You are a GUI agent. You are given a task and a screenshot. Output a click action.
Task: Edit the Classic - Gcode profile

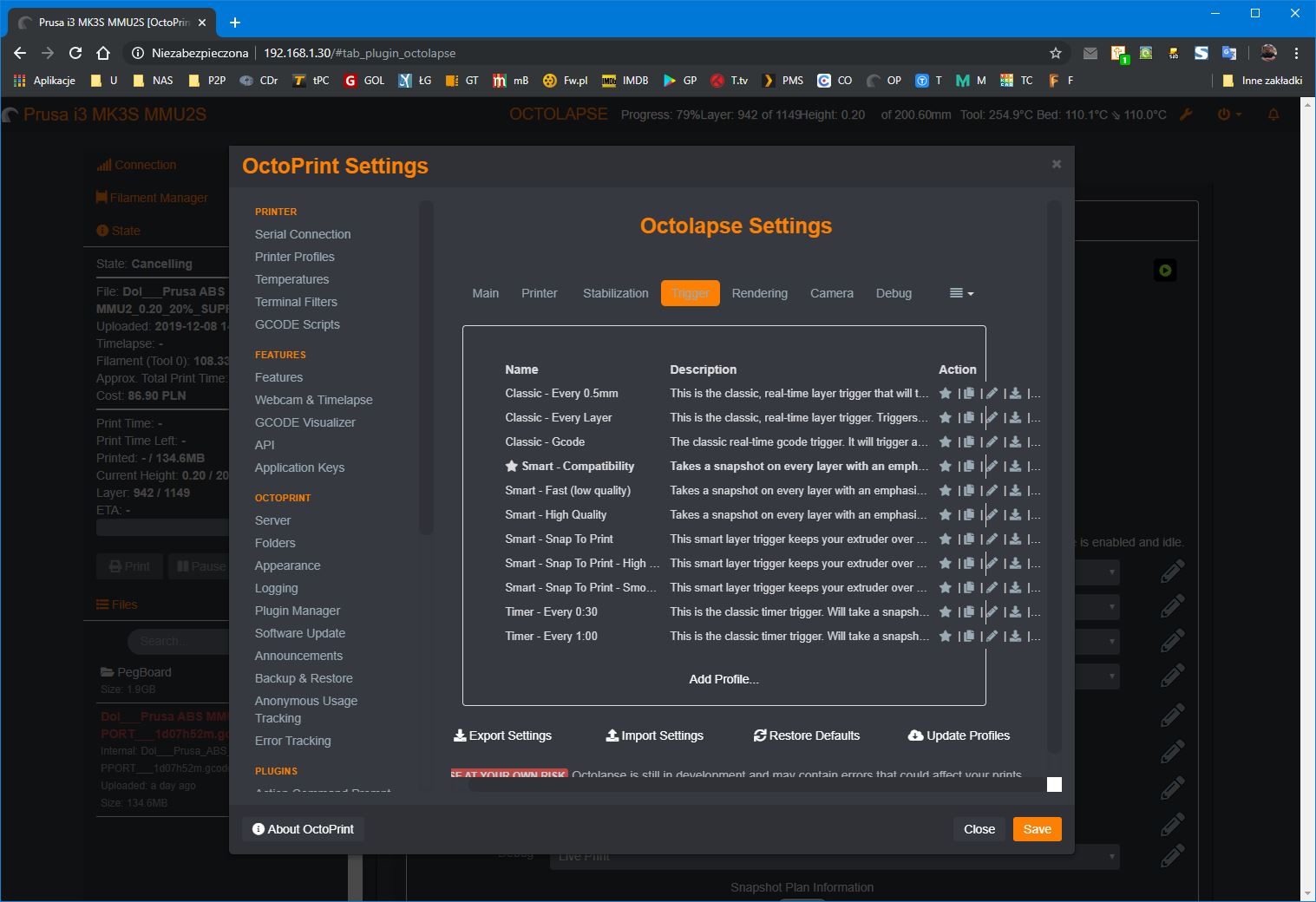(992, 441)
